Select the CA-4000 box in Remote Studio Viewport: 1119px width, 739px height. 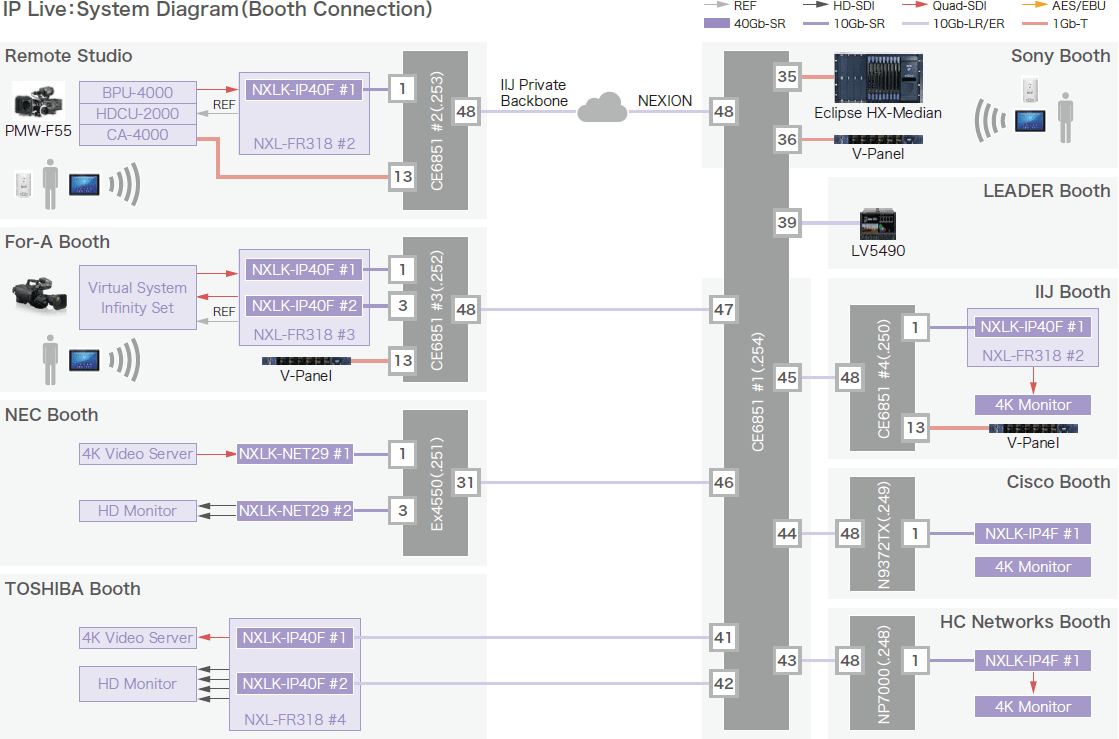click(x=137, y=135)
